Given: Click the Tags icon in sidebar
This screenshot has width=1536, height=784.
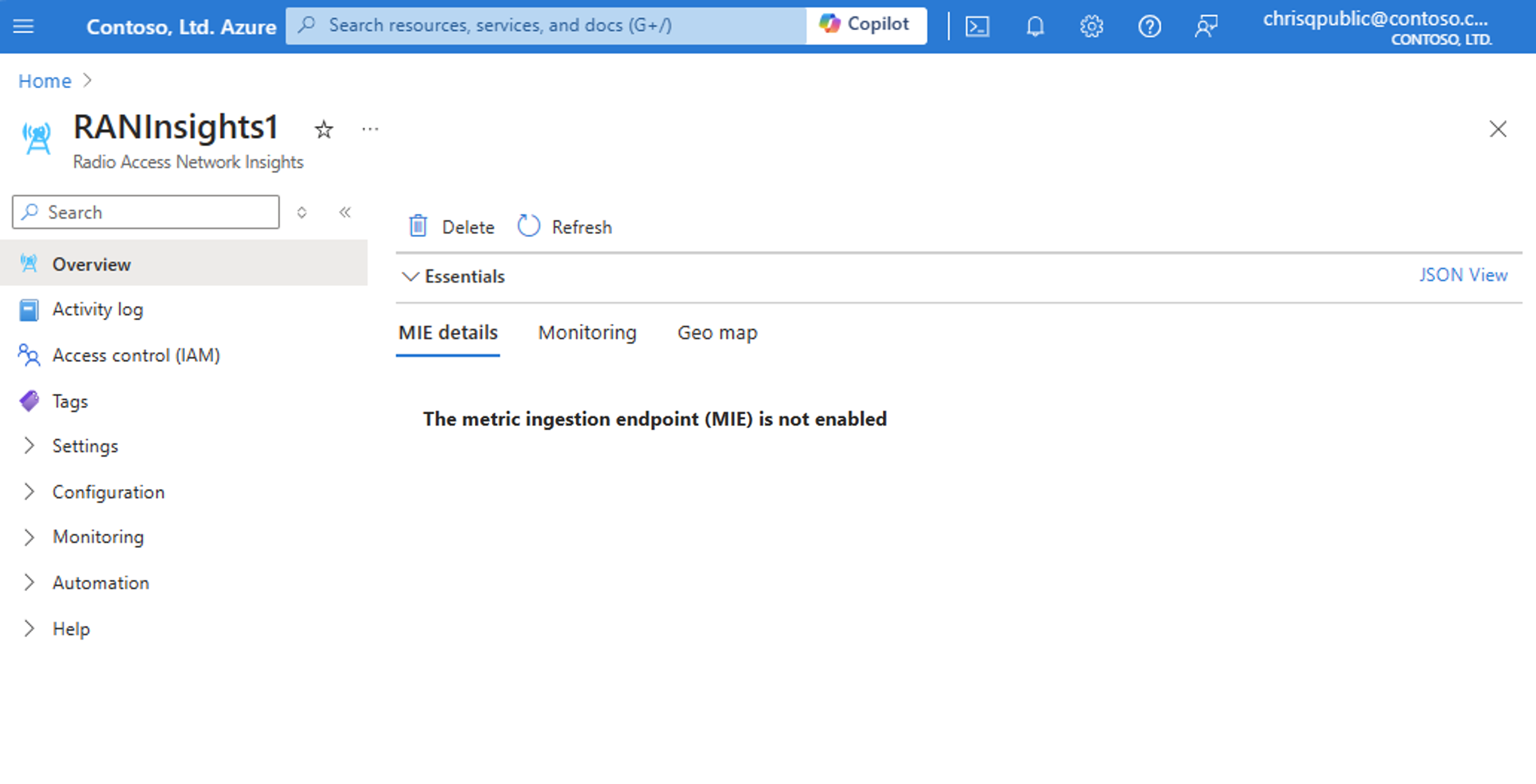Looking at the screenshot, I should point(29,400).
